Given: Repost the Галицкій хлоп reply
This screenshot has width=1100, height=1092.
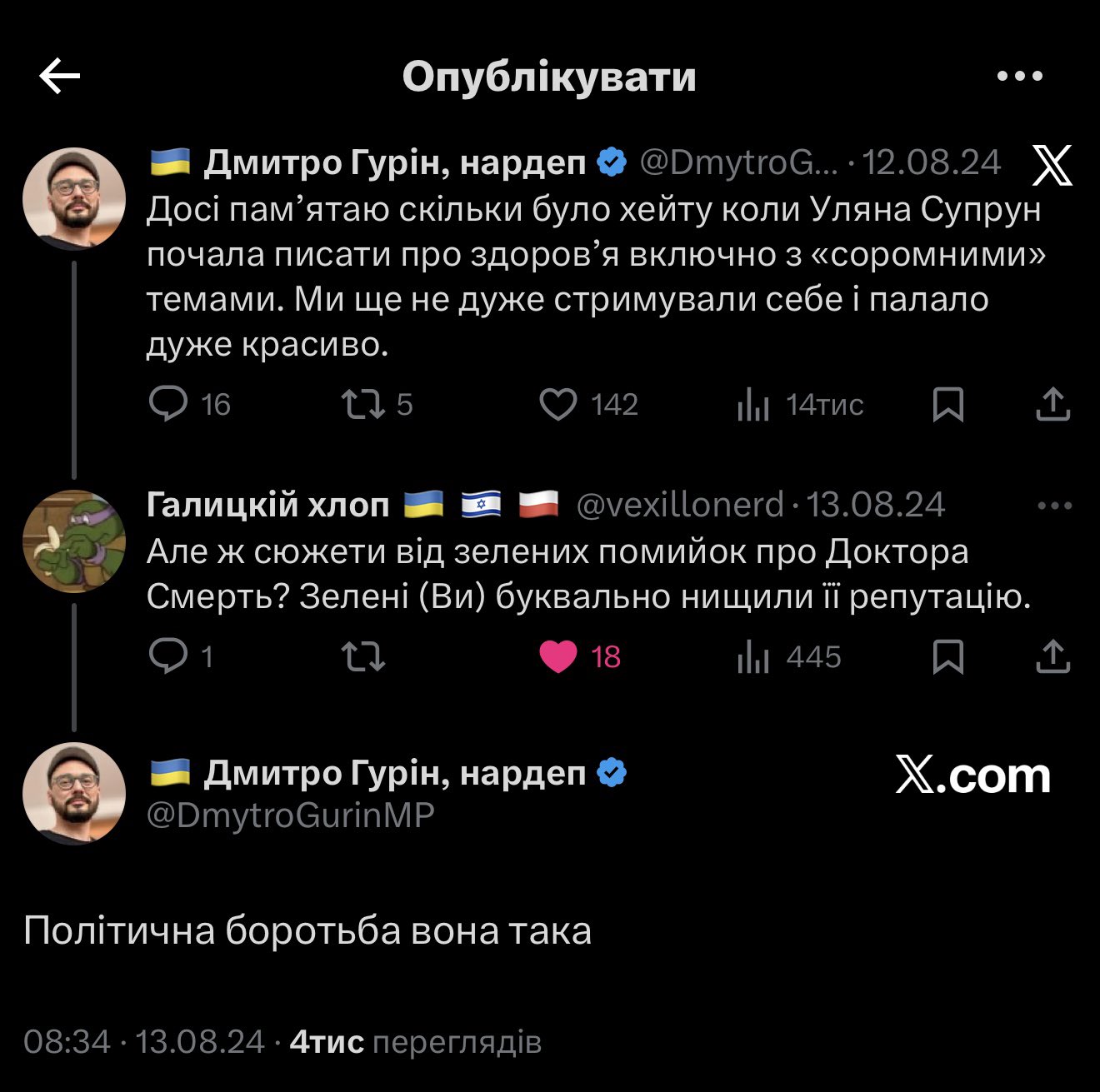Looking at the screenshot, I should [x=363, y=656].
